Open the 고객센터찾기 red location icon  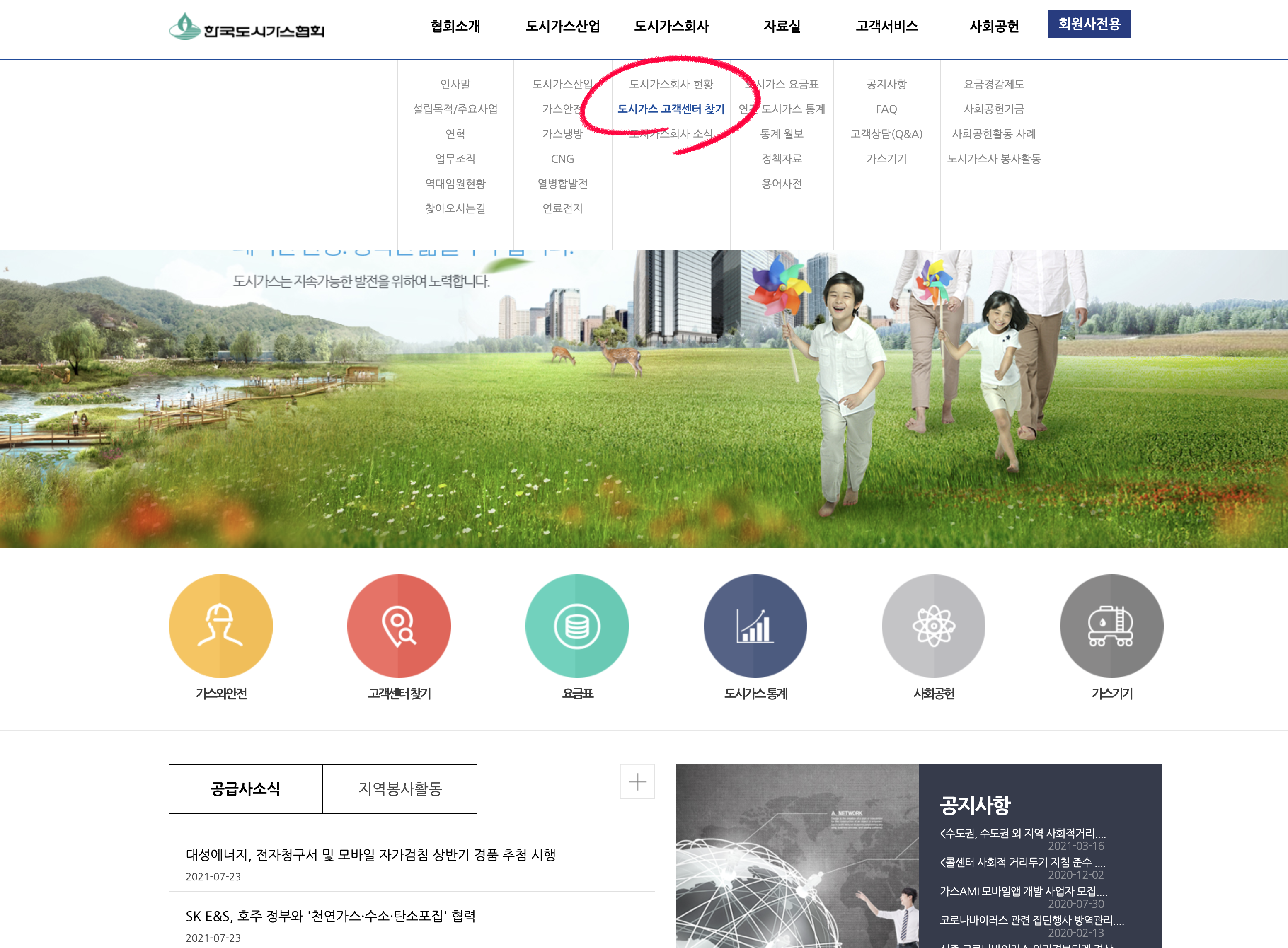[x=399, y=626]
